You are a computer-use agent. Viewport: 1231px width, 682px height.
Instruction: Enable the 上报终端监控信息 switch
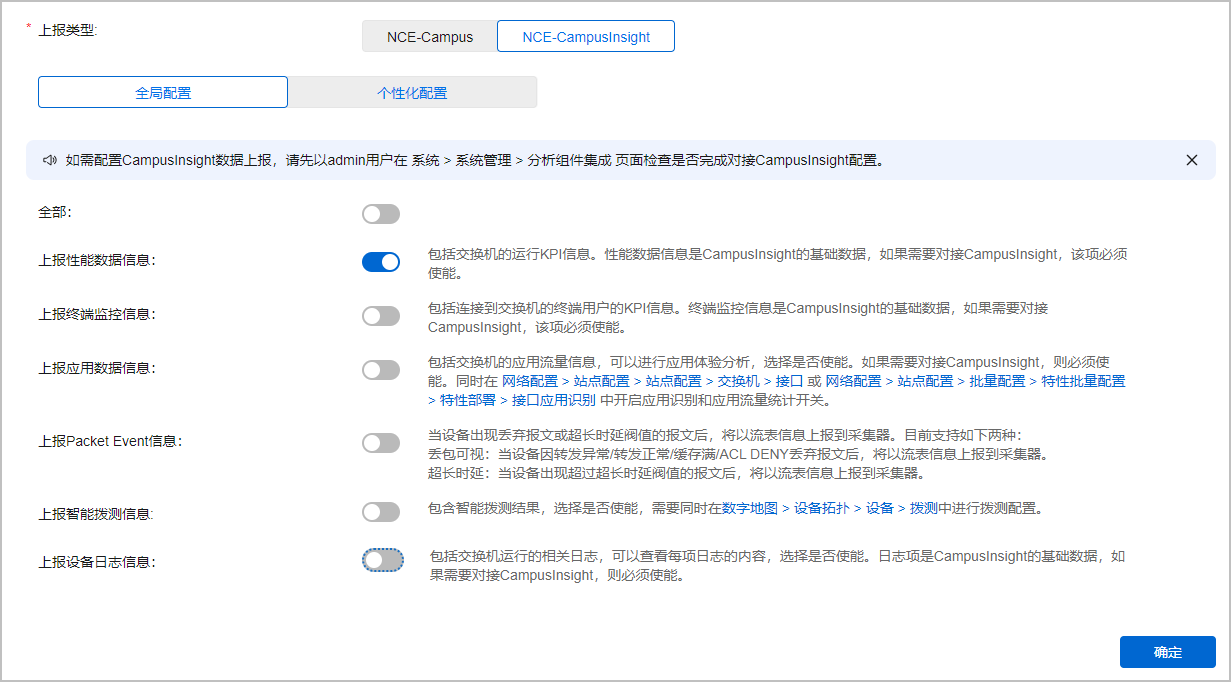381,316
